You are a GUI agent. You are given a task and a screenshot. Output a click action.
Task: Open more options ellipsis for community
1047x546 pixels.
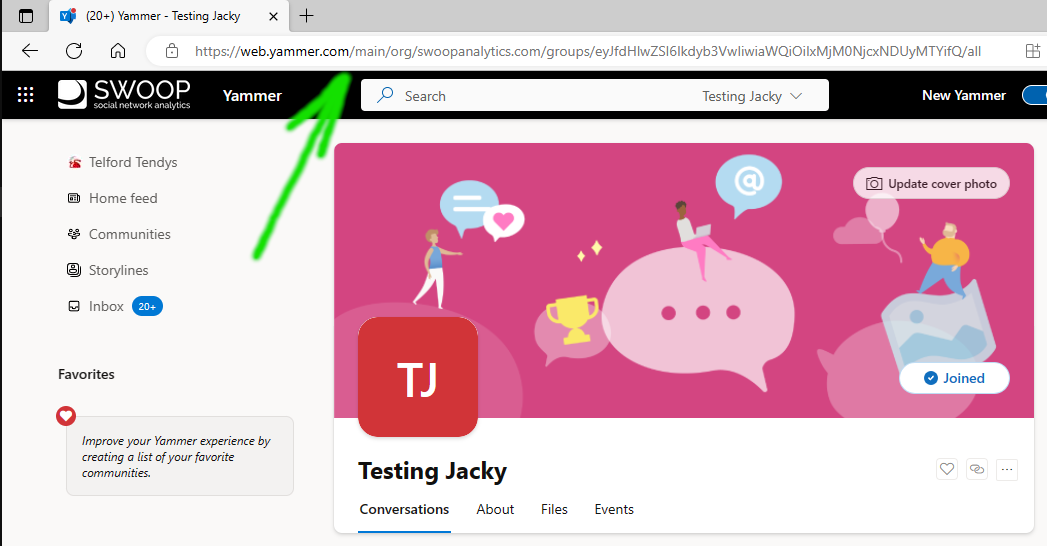[x=1007, y=469]
